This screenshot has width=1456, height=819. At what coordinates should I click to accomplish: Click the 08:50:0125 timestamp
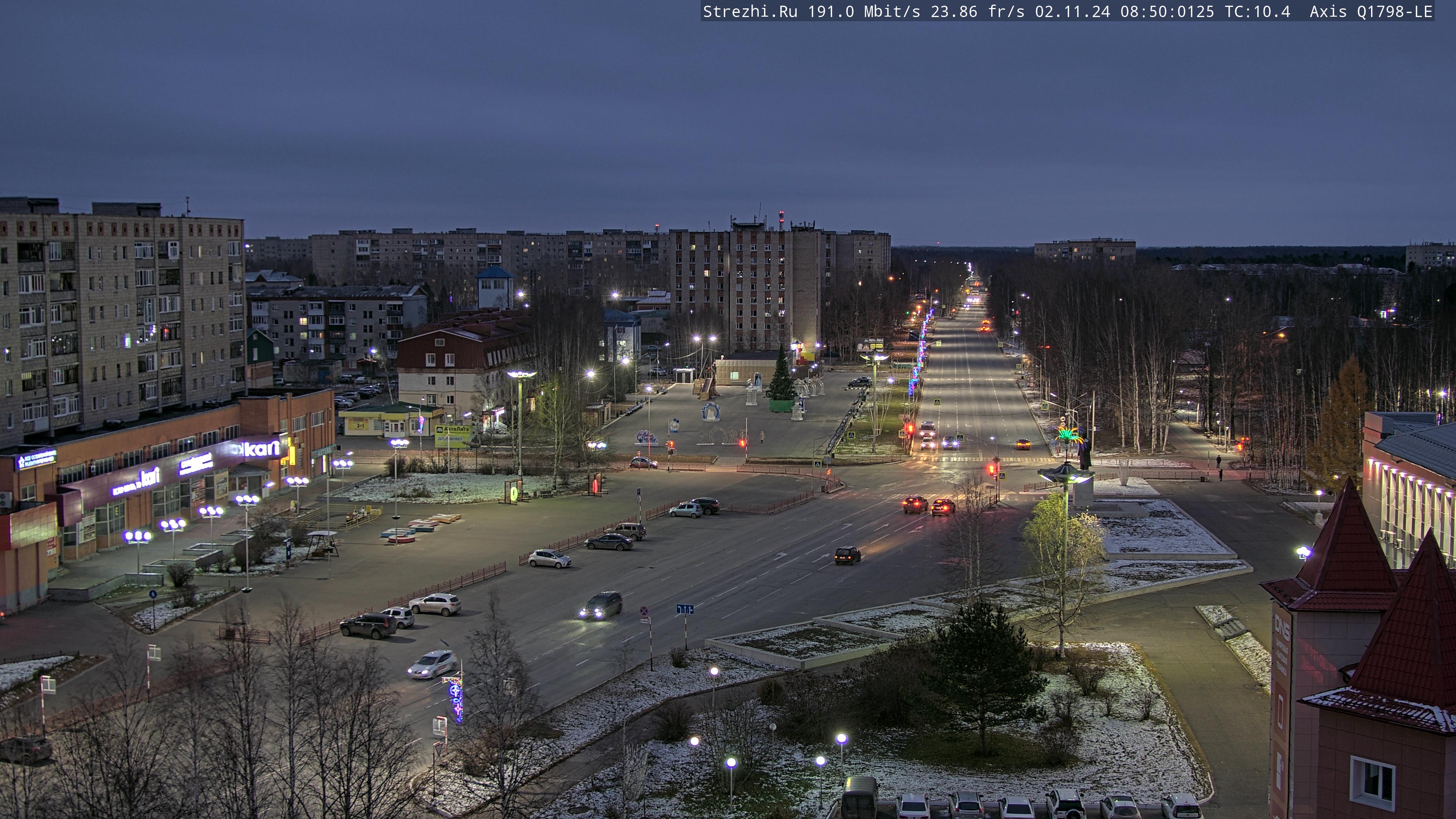(1167, 11)
